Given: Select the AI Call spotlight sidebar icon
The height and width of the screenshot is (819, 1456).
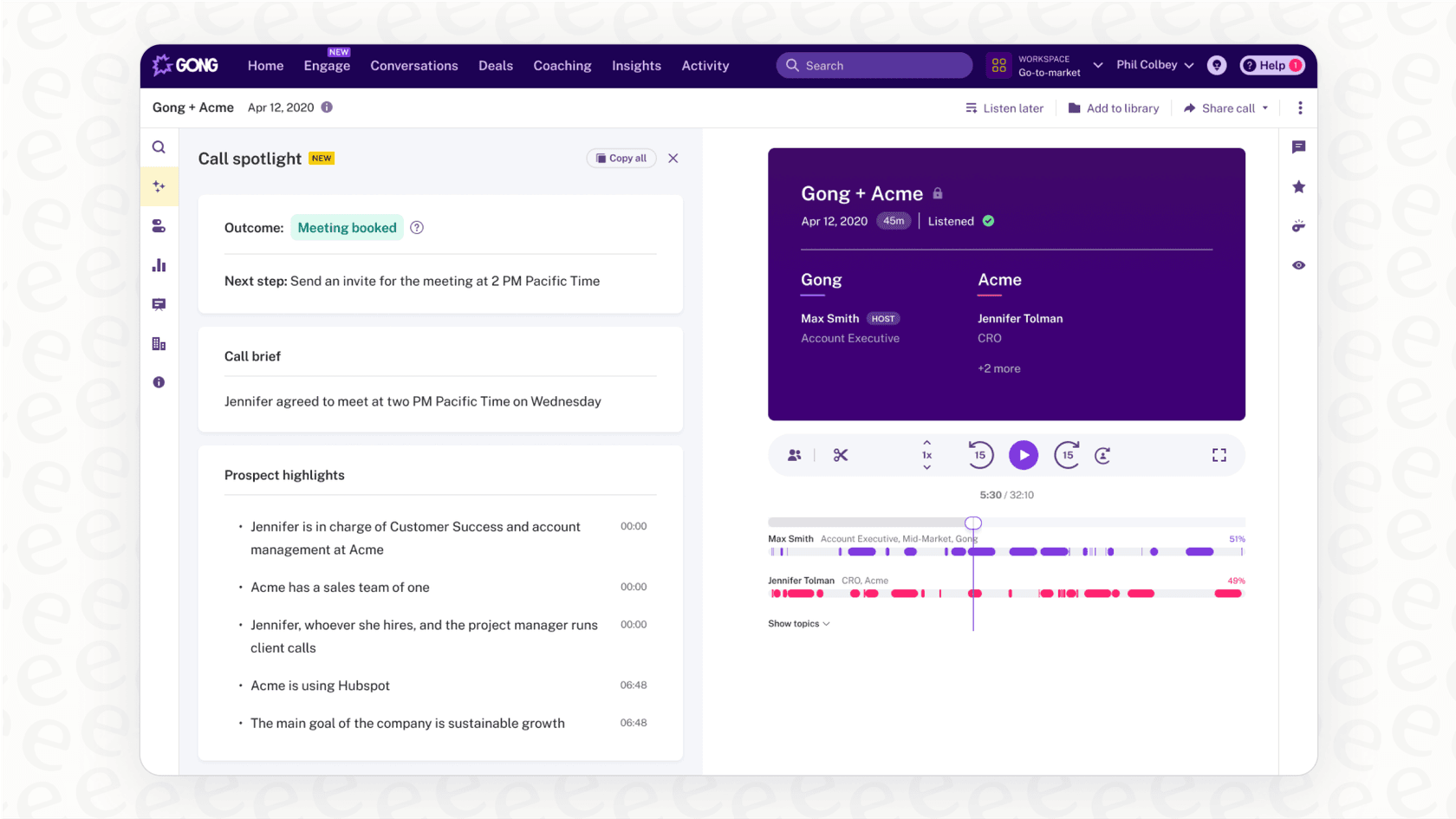Looking at the screenshot, I should 159,185.
